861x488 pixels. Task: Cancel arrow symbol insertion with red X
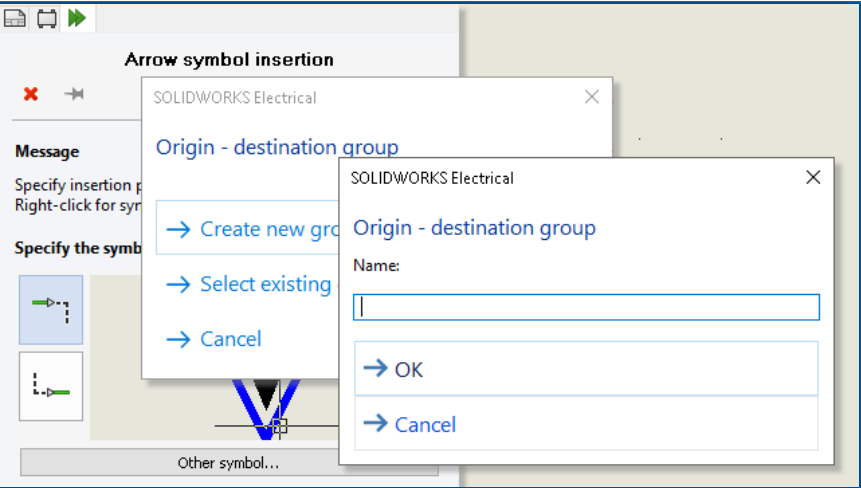tap(31, 94)
